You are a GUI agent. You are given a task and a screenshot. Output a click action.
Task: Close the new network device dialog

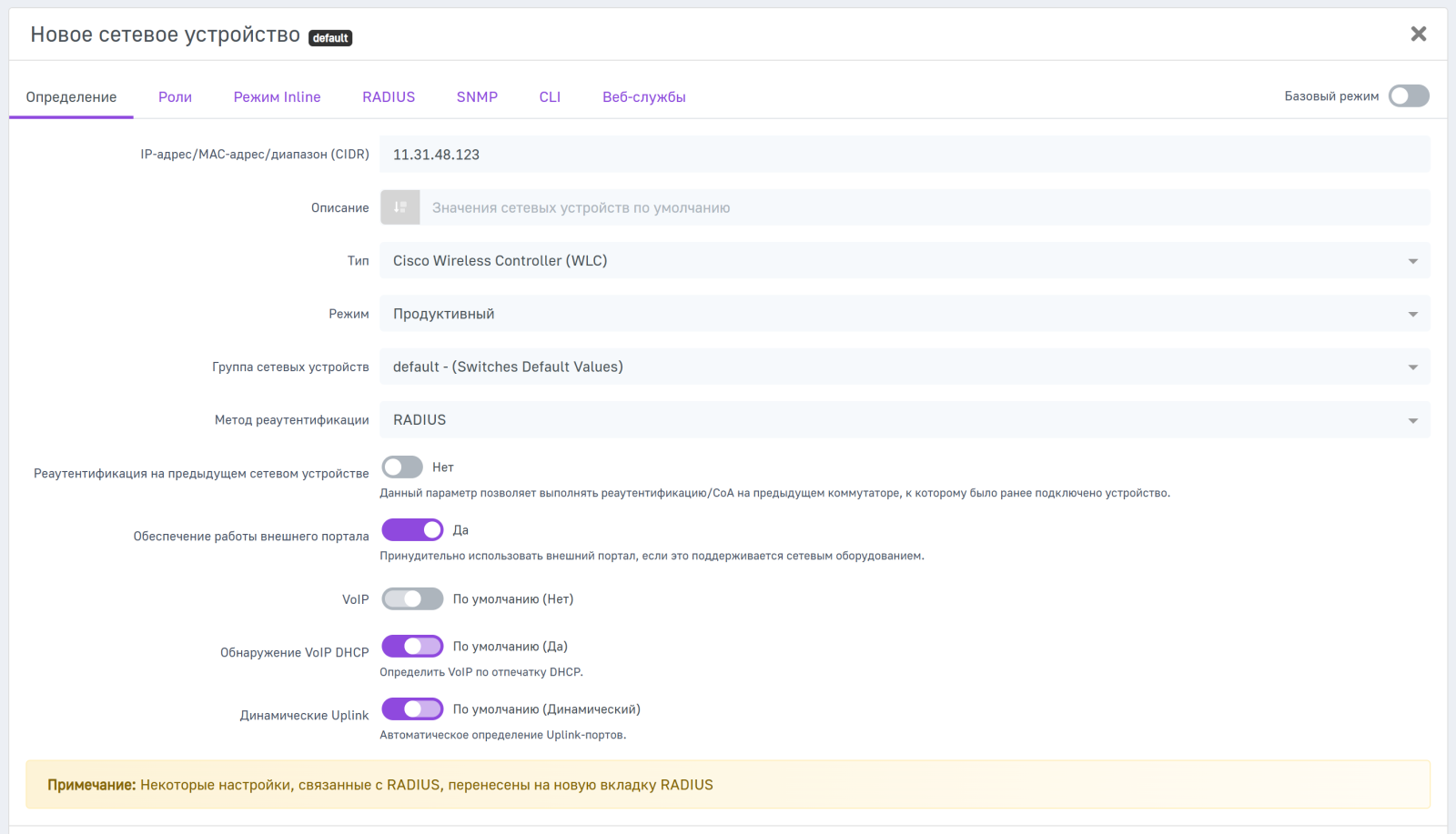[1418, 35]
